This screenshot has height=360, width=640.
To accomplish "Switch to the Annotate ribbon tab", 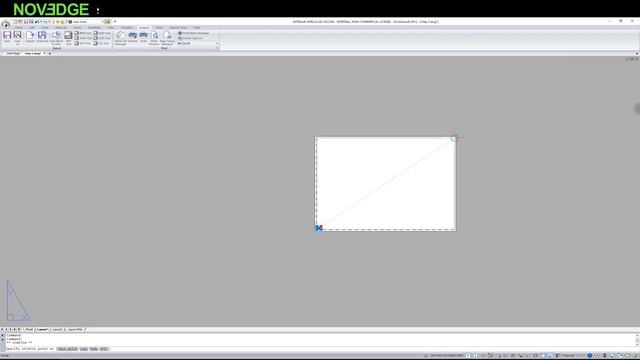I will pyautogui.click(x=94, y=28).
